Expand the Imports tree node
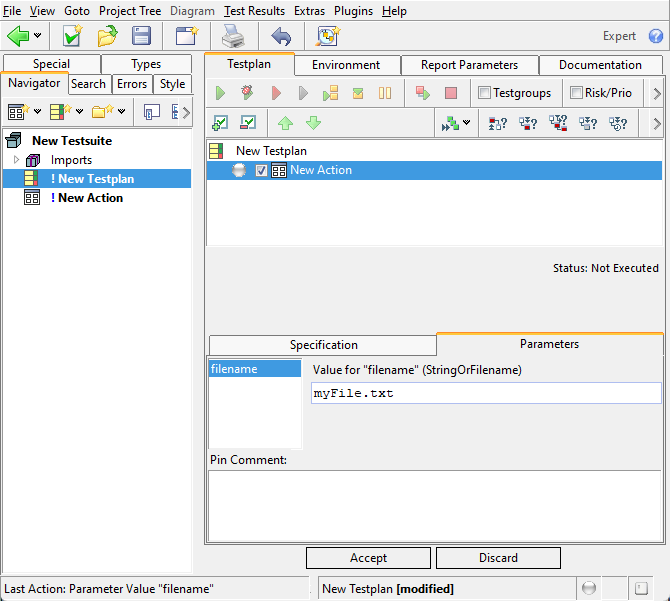670x601 pixels. click(16, 160)
